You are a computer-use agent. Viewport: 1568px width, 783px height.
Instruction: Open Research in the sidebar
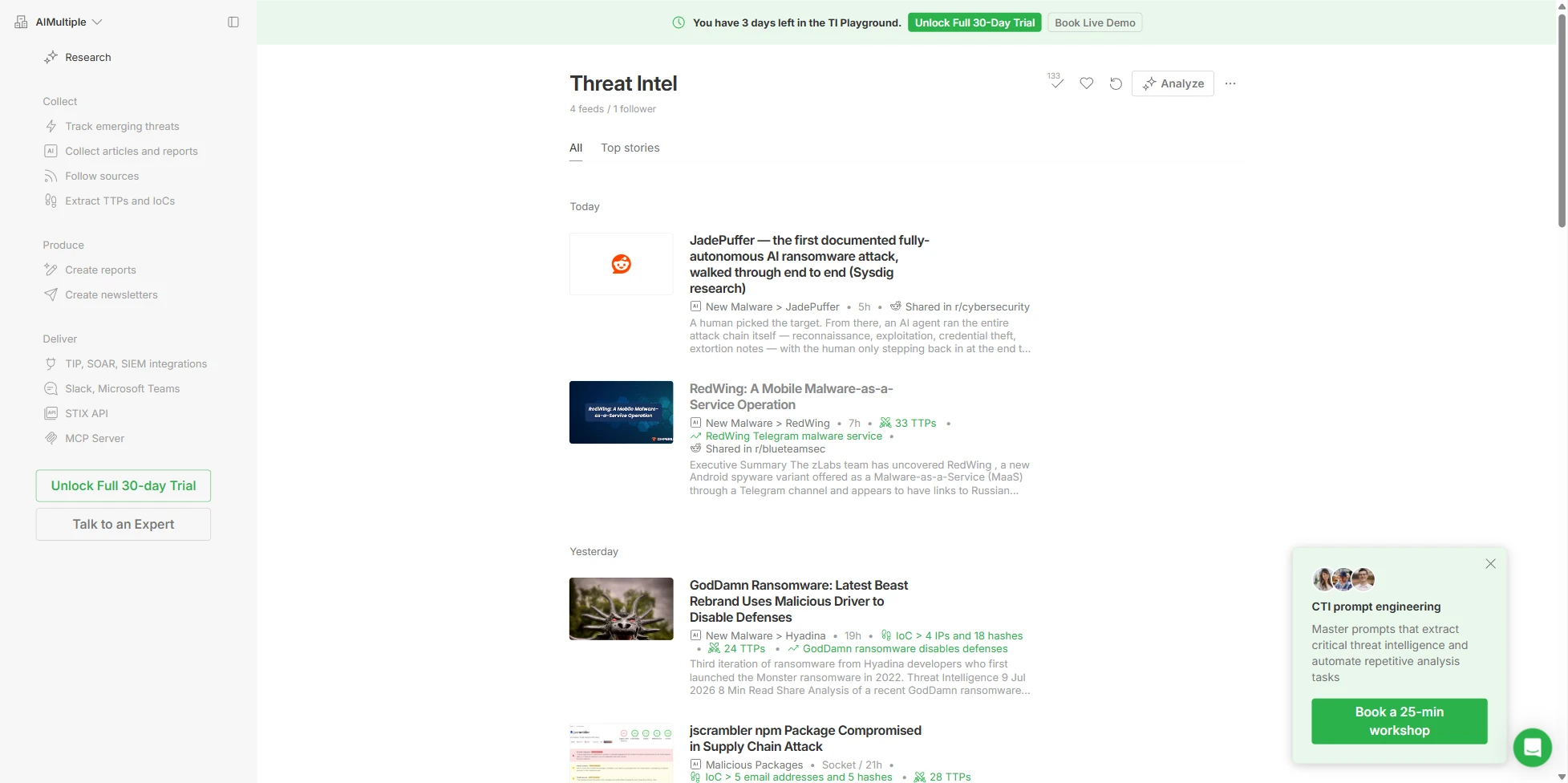[x=87, y=57]
